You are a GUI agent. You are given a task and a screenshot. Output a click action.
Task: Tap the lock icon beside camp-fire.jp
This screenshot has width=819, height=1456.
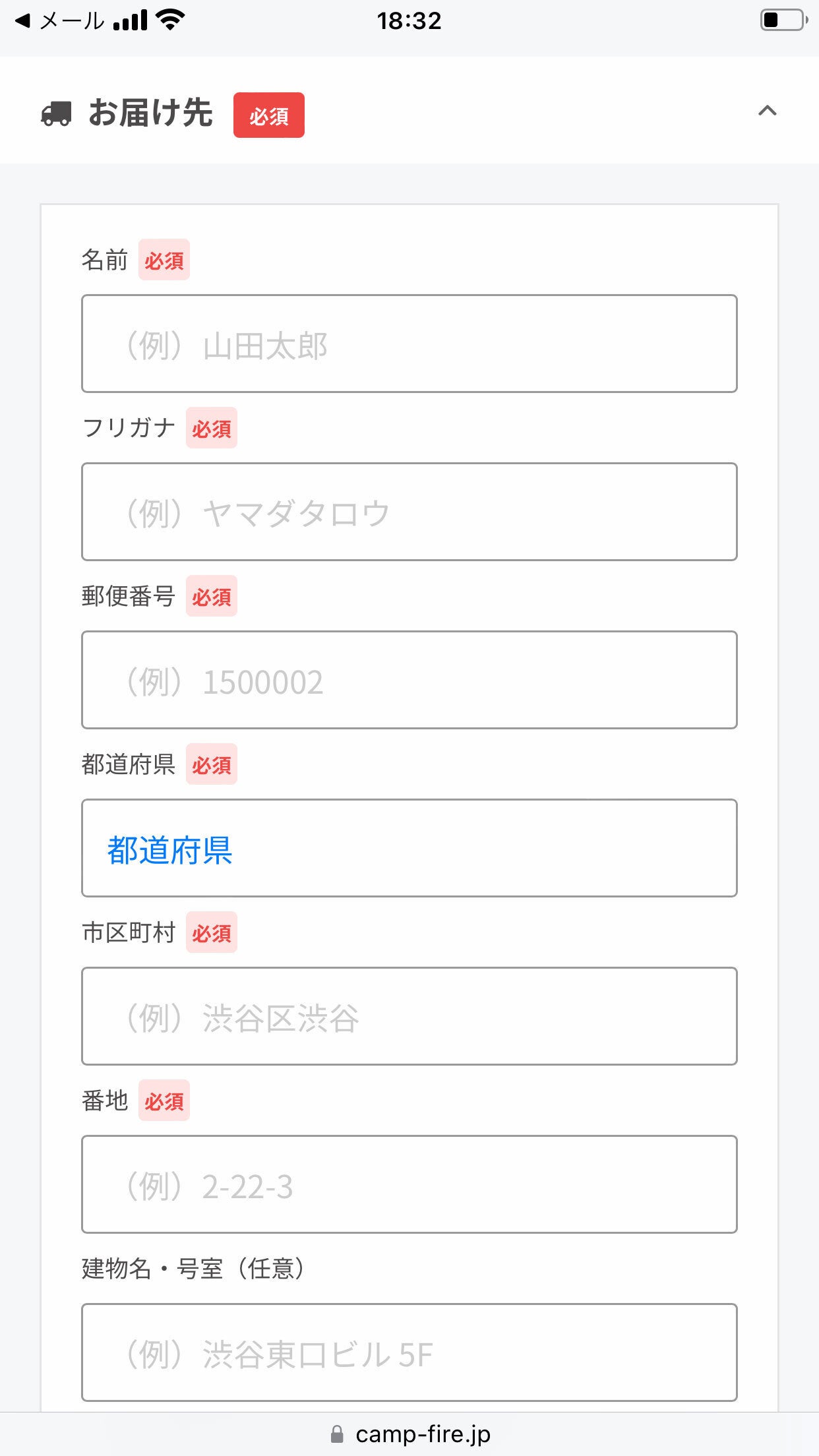tap(337, 1434)
